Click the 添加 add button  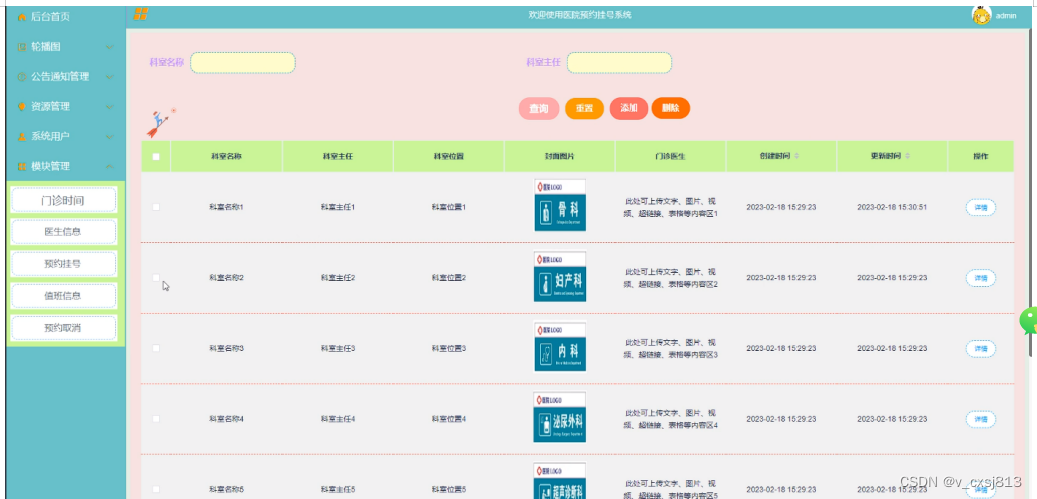coord(629,108)
